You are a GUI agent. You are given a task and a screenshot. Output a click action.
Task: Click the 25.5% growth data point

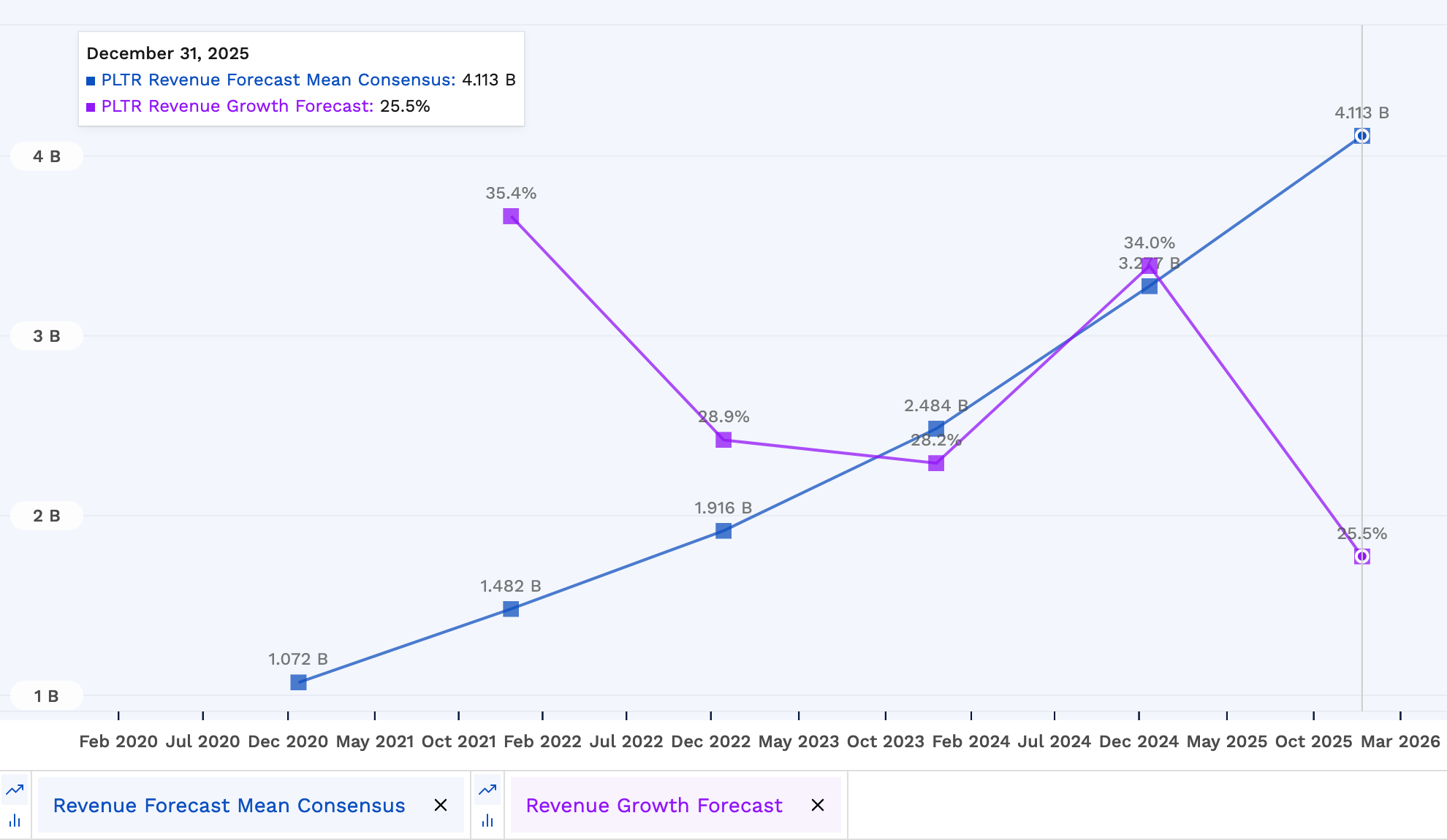point(1361,557)
